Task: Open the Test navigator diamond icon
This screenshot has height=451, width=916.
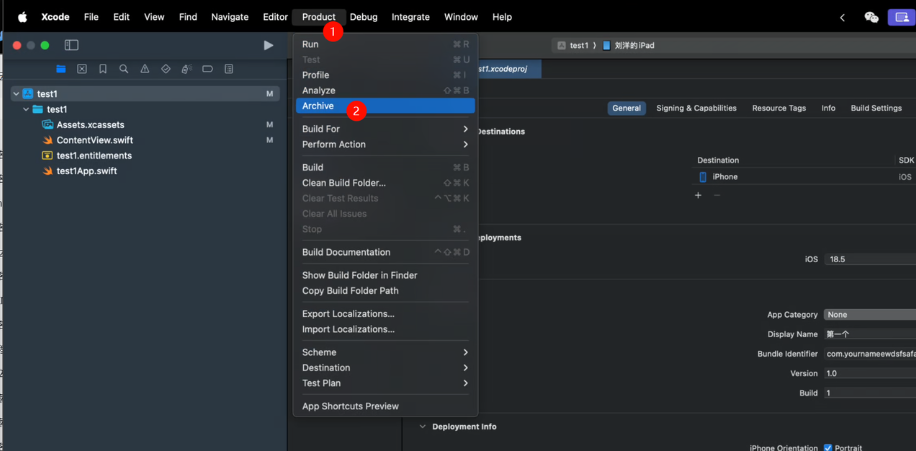Action: pyautogui.click(x=165, y=69)
